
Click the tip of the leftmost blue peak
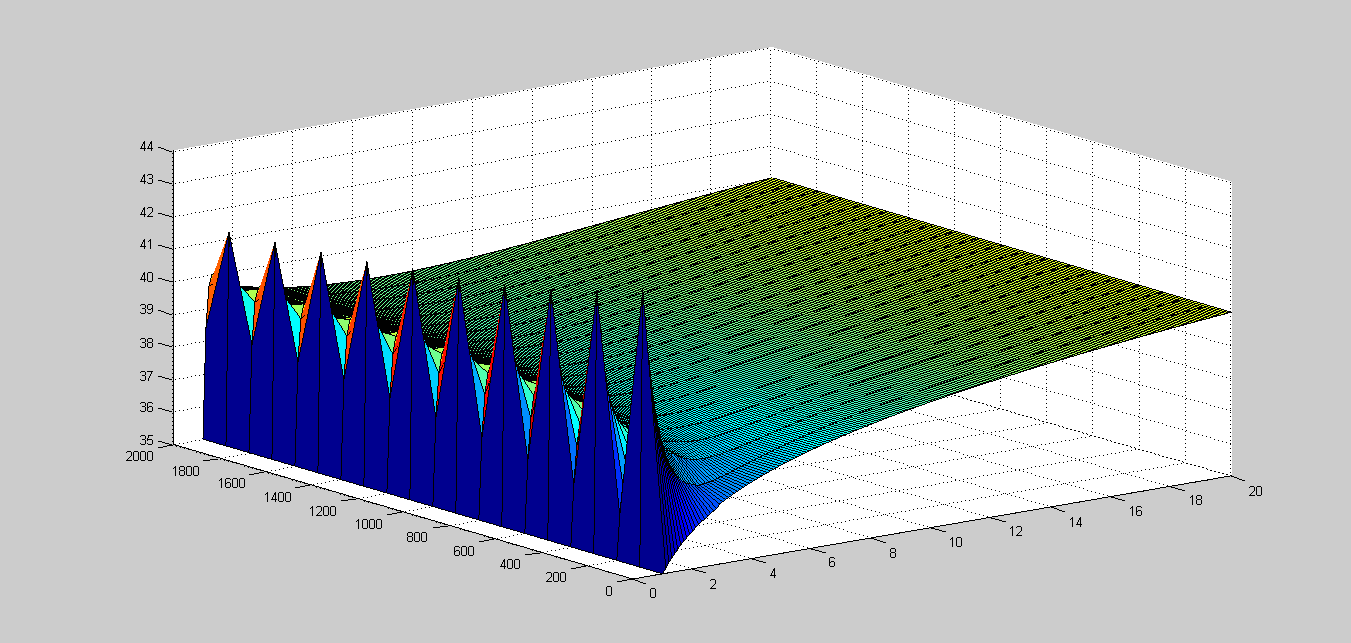point(229,235)
